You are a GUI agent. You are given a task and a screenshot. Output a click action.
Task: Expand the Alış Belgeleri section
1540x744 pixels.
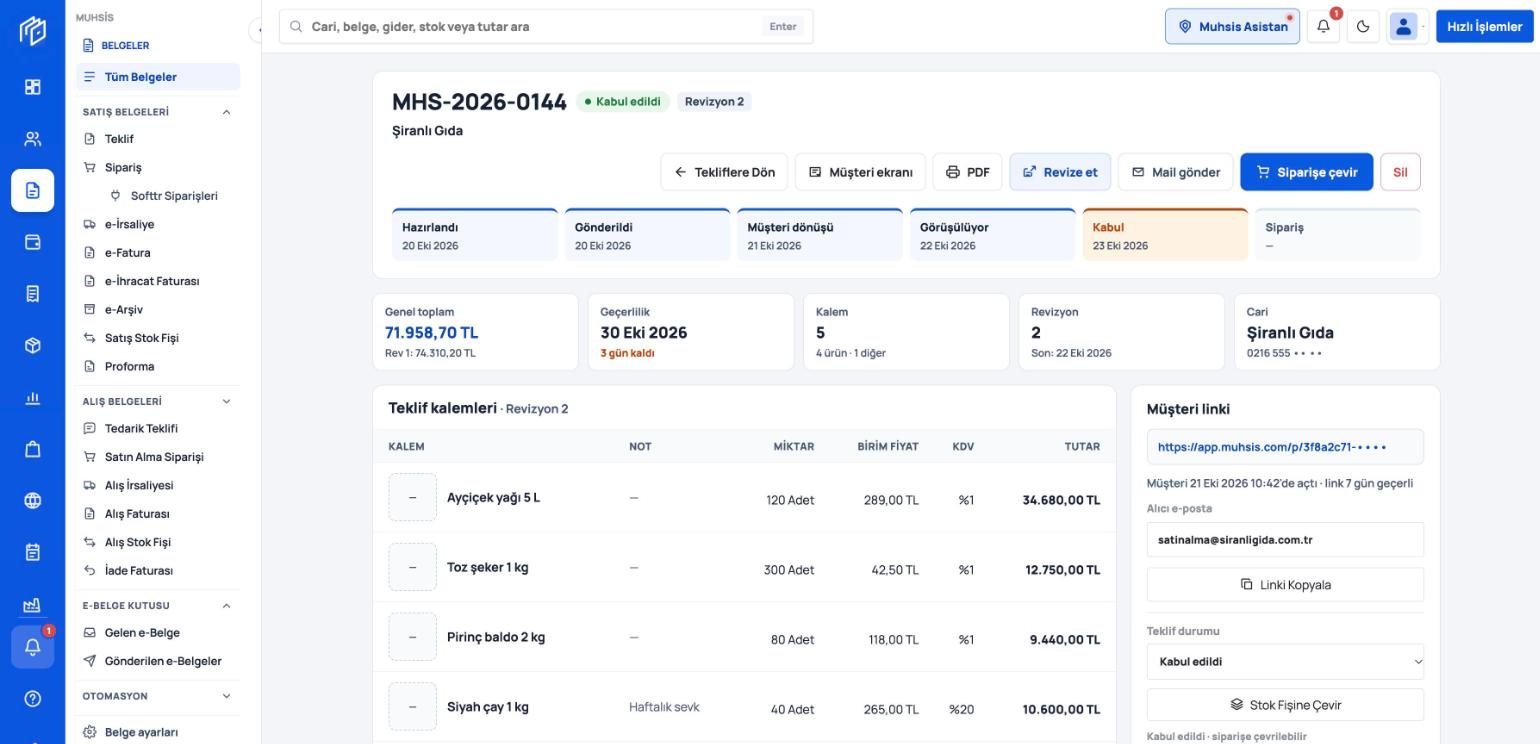[226, 401]
